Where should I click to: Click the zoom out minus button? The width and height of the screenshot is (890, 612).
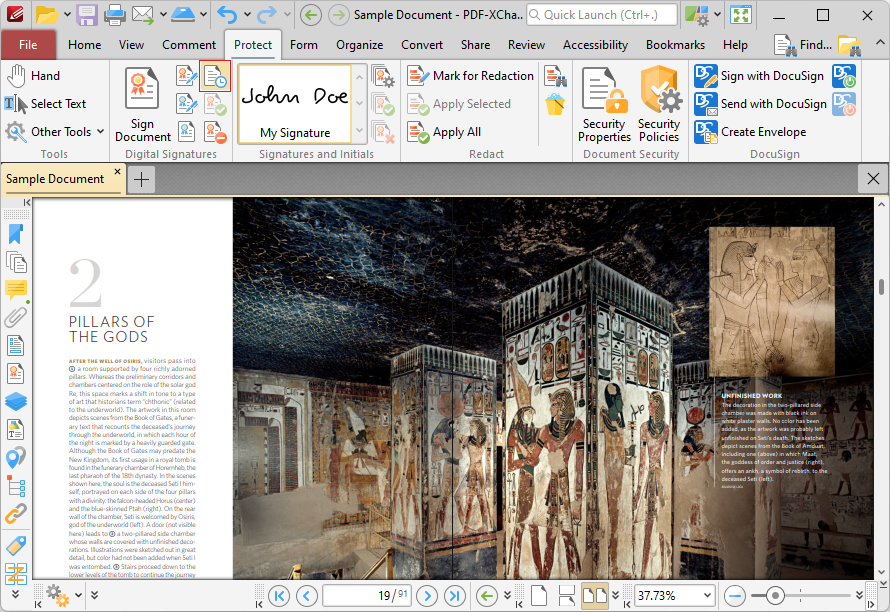(x=735, y=596)
